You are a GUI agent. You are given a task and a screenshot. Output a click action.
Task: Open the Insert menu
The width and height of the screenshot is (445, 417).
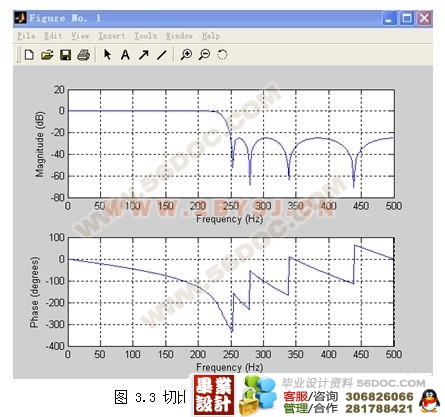coord(112,36)
